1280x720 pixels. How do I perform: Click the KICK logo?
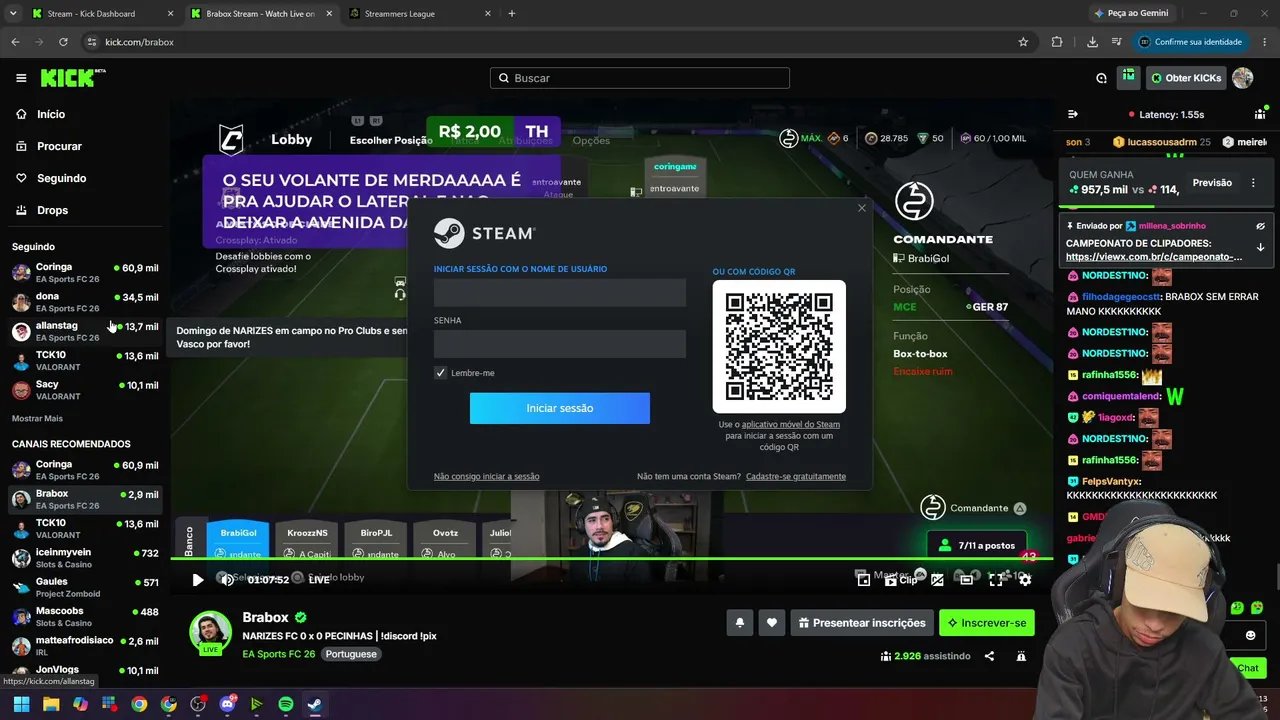(72, 78)
